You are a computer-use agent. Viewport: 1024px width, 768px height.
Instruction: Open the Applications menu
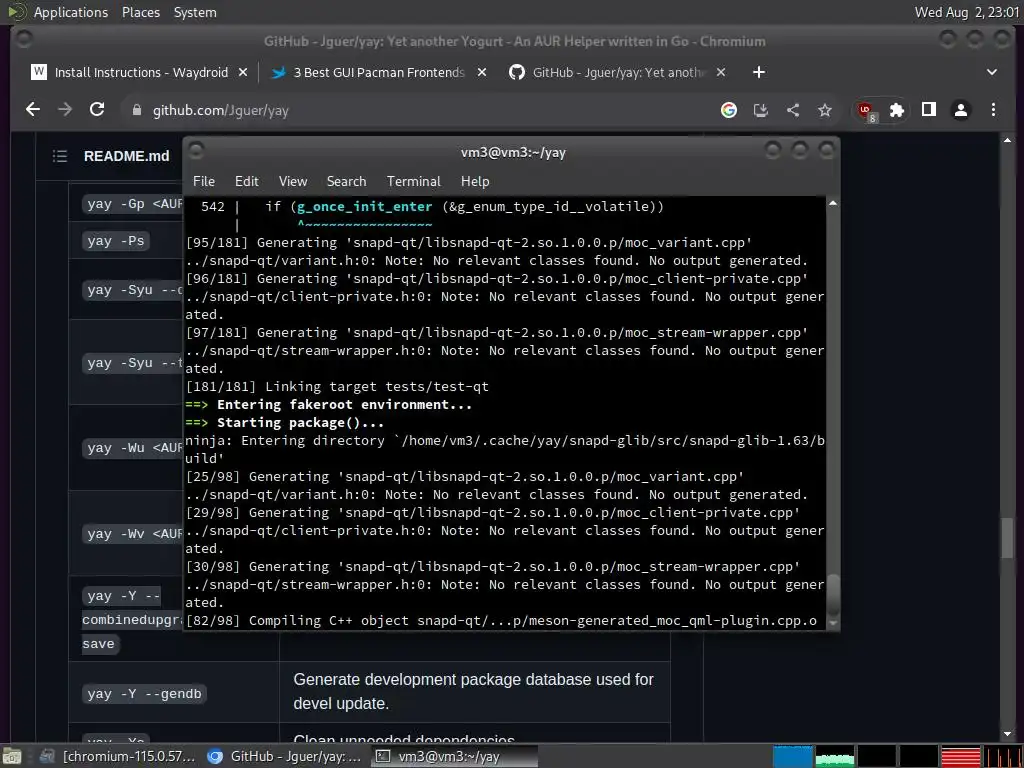71,12
